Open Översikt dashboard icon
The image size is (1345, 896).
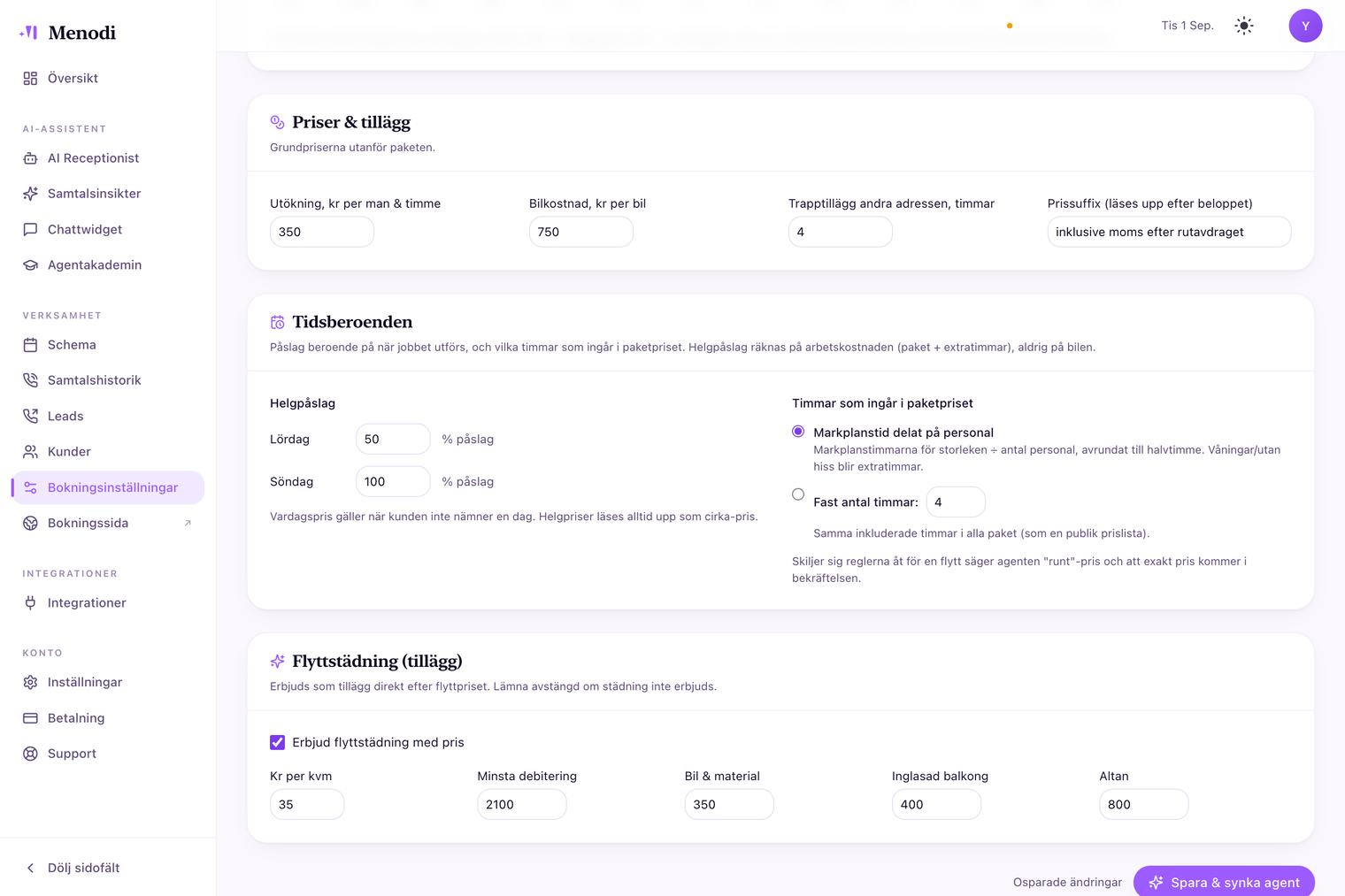pyautogui.click(x=30, y=79)
